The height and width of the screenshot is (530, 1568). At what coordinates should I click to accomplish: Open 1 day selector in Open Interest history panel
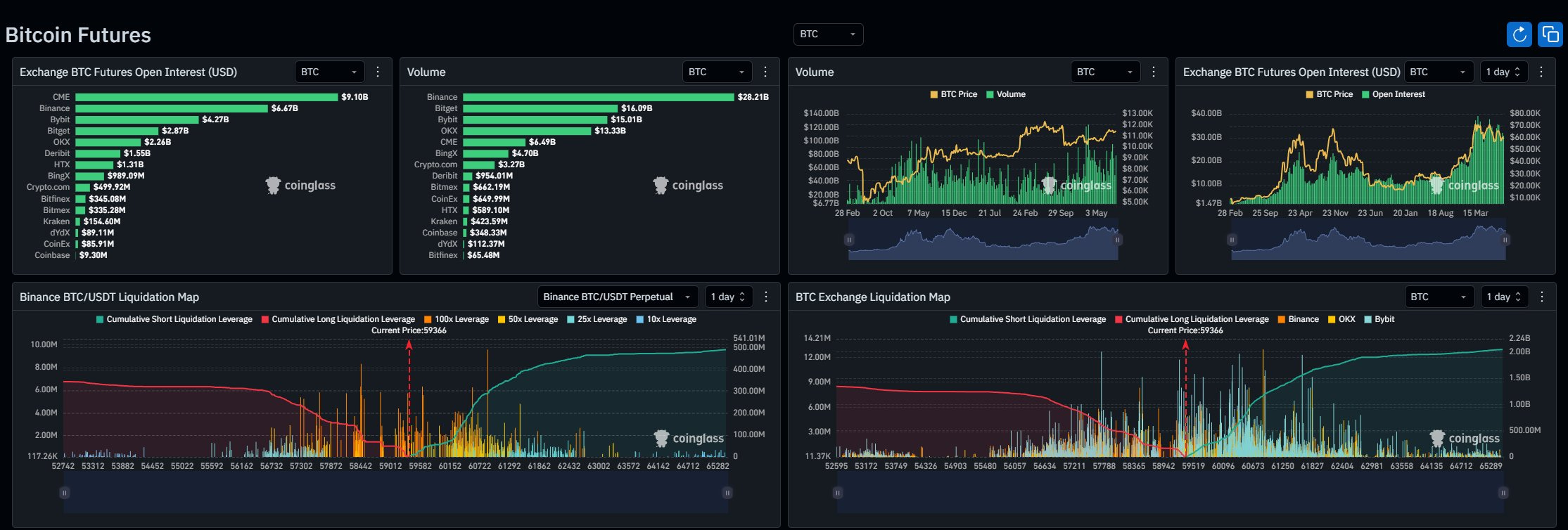point(1503,72)
